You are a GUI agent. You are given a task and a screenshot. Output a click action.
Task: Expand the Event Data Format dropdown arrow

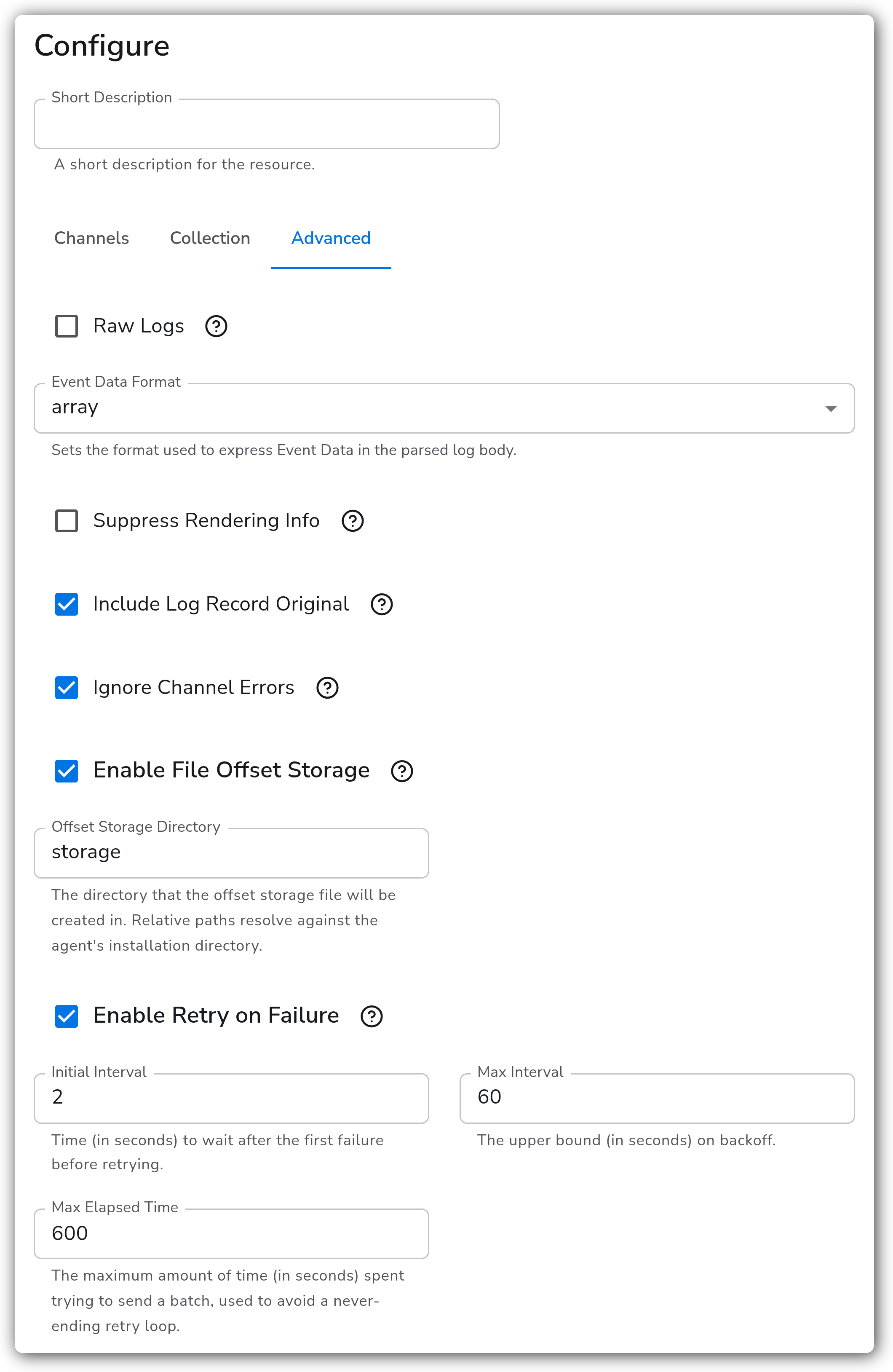point(830,409)
